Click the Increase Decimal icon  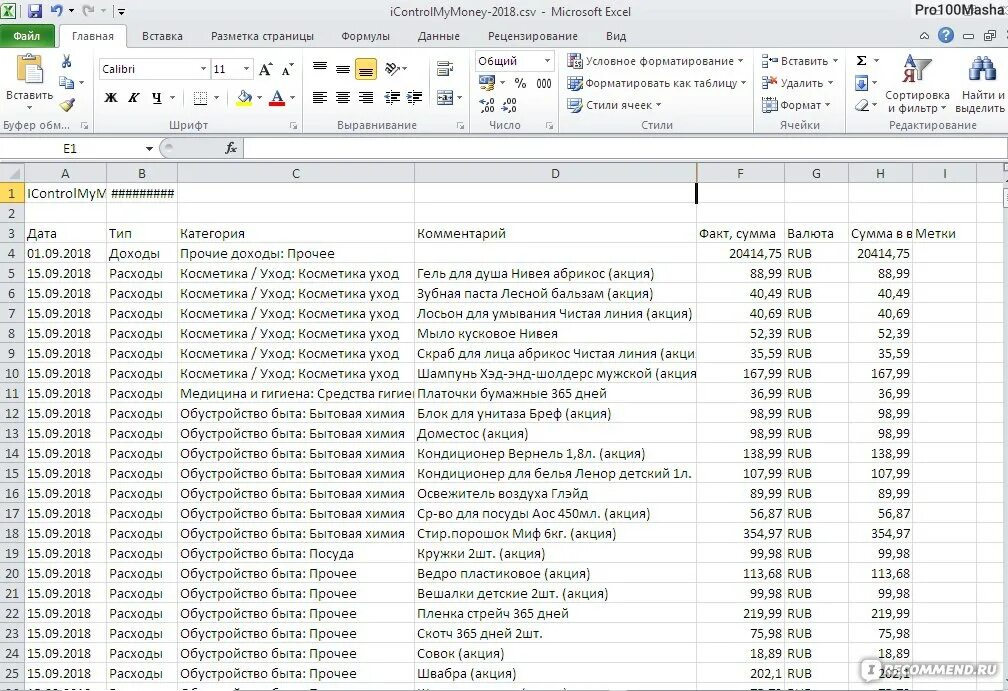pos(487,105)
